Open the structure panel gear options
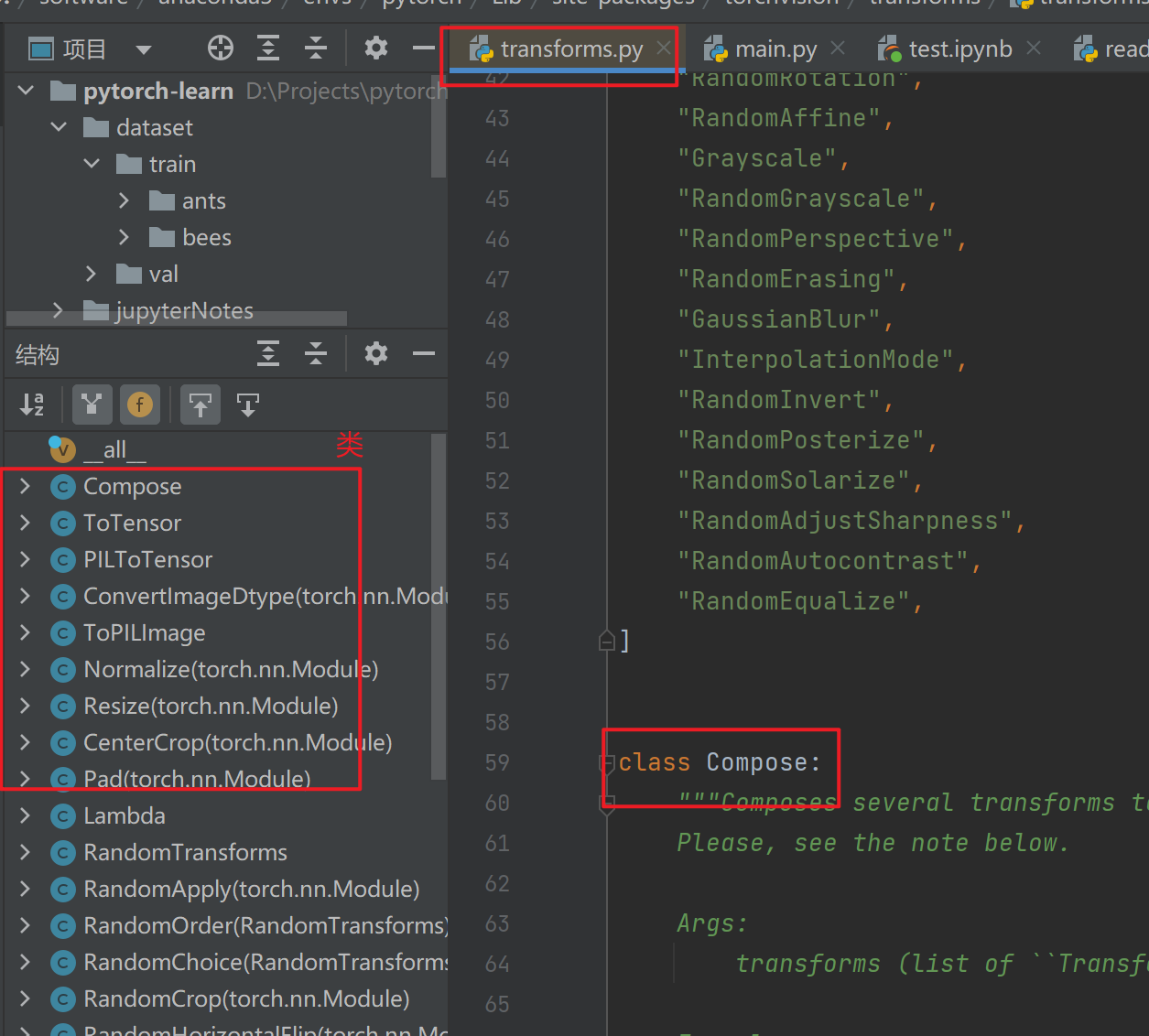This screenshot has height=1036, width=1149. point(376,353)
